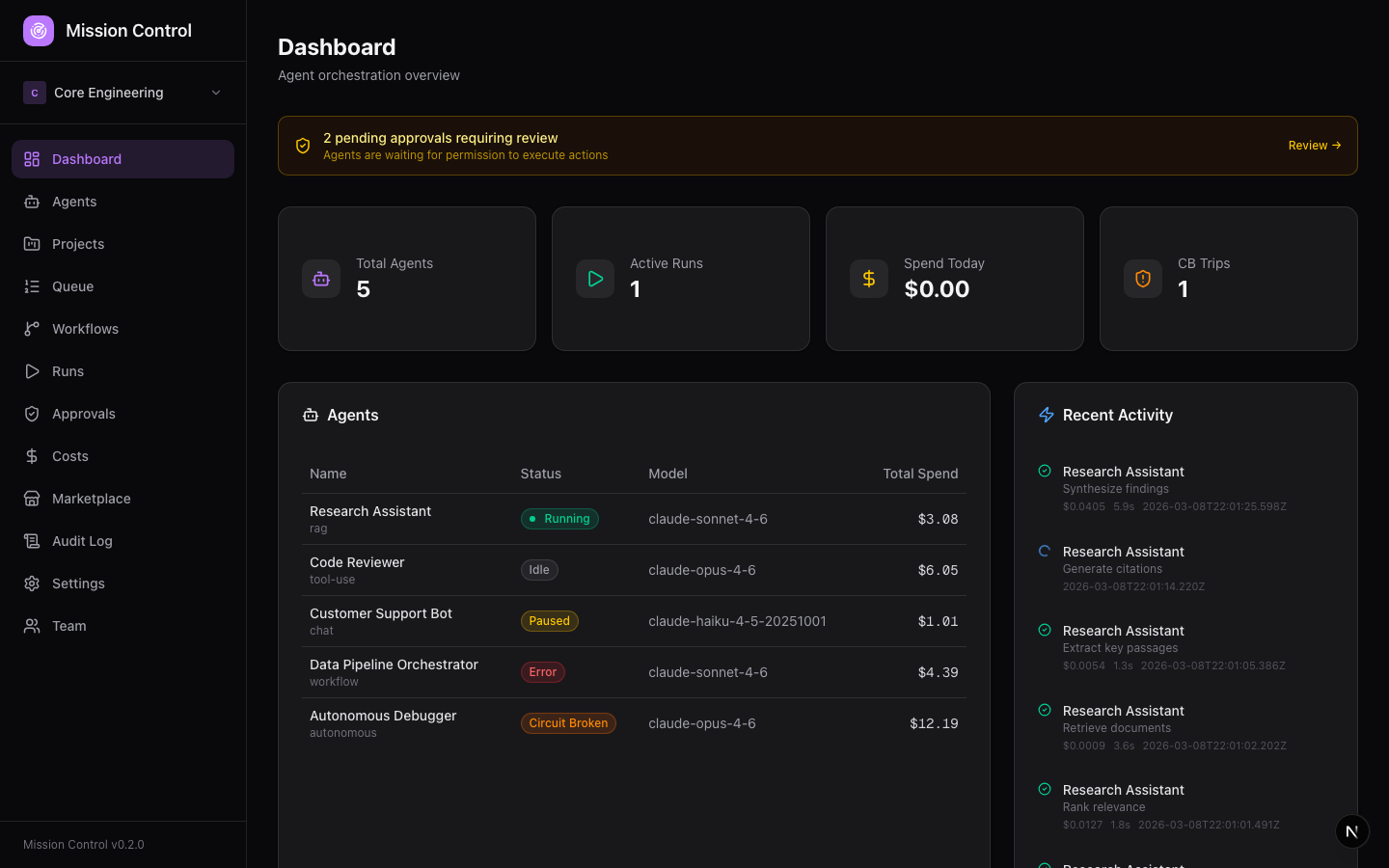The height and width of the screenshot is (868, 1389).
Task: Click the Spend Today $0.00 metric card
Action: point(954,279)
